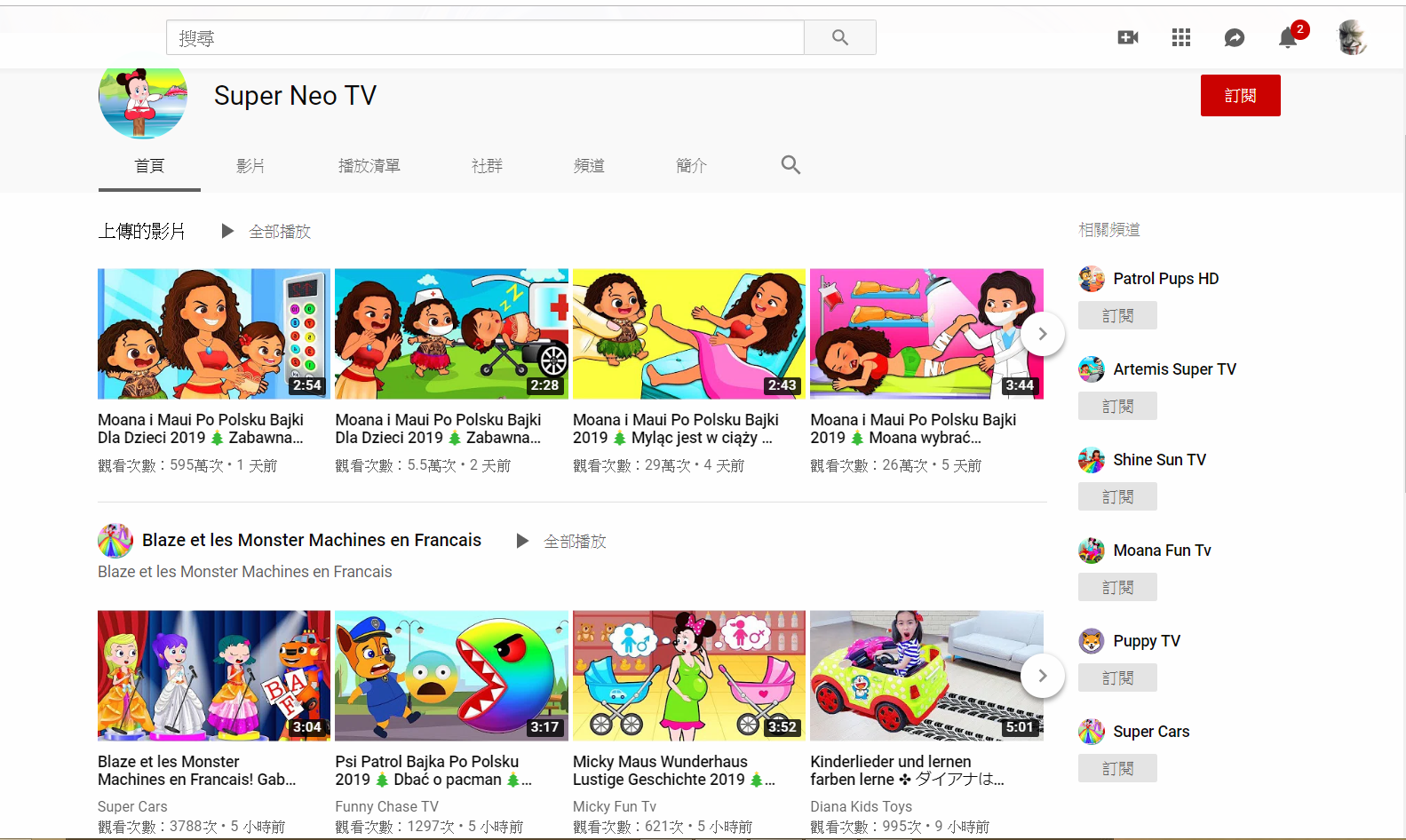Image resolution: width=1406 pixels, height=840 pixels.
Task: Click the Blaze playlist section avatar icon
Action: 115,541
